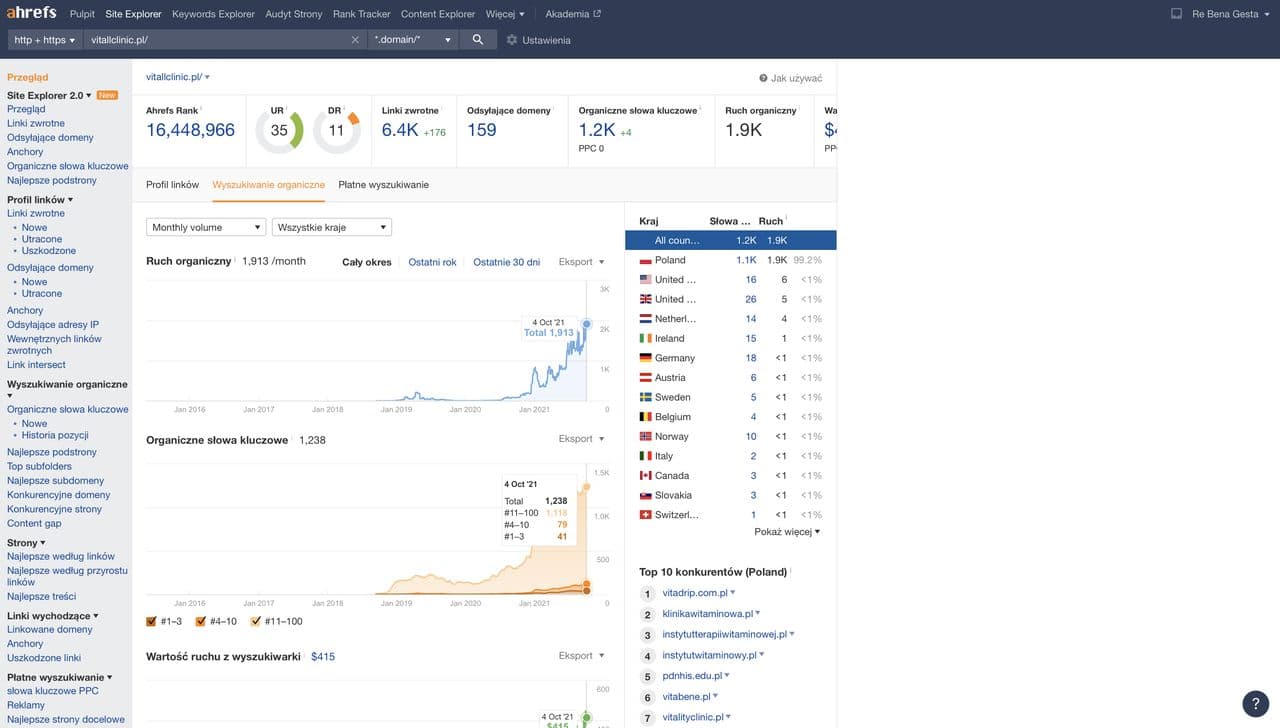Open Link intersect sidebar link
The image size is (1280, 728).
point(36,365)
